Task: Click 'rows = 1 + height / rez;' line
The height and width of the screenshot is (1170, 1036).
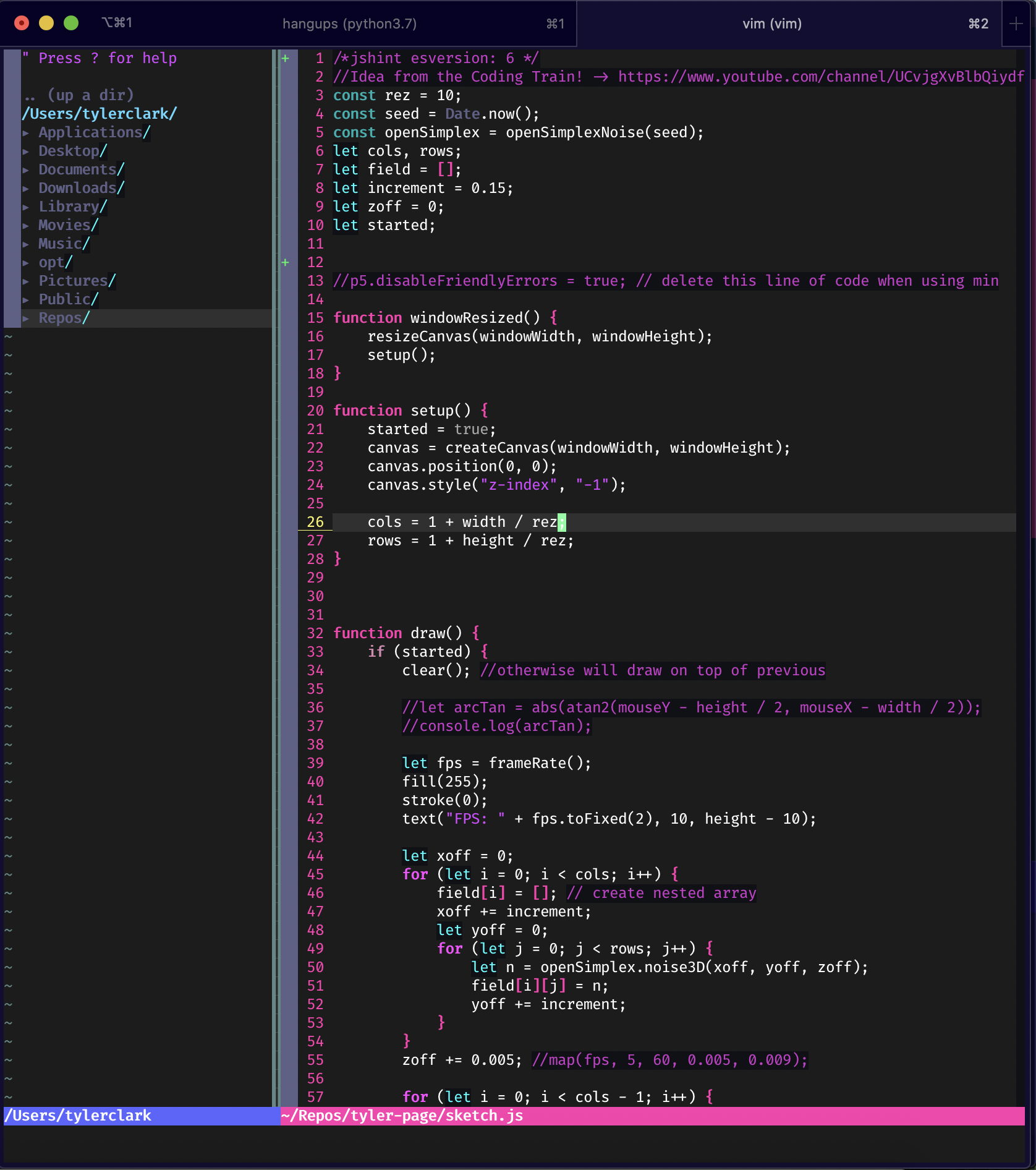Action: (470, 540)
